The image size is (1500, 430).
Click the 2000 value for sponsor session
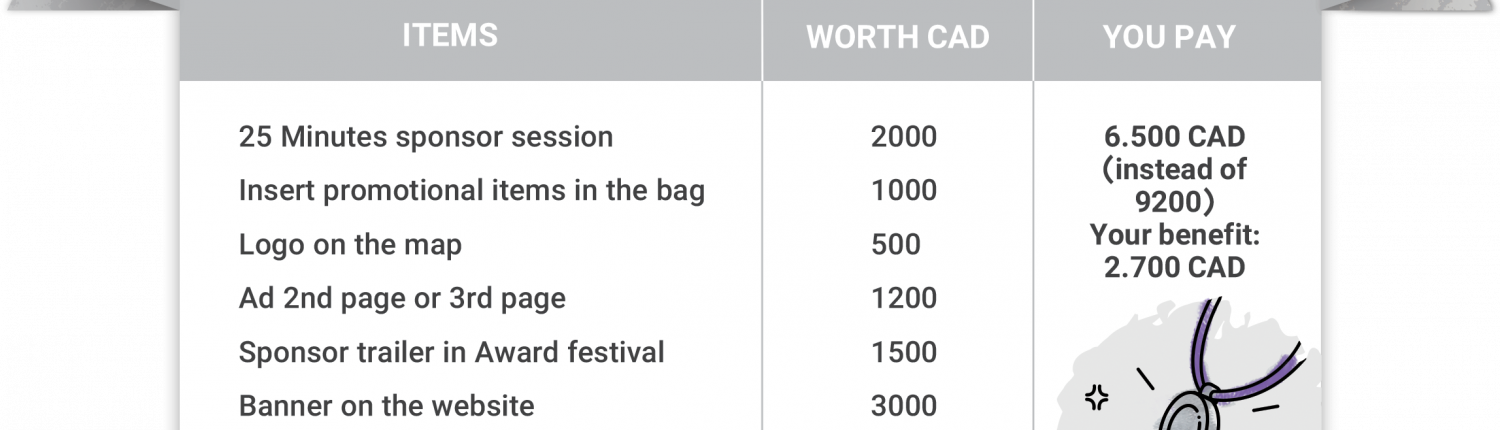[903, 137]
